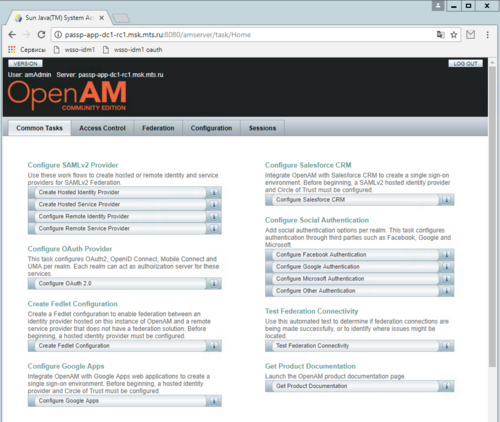Open info icon beside Get Product Documentation button

(x=447, y=386)
